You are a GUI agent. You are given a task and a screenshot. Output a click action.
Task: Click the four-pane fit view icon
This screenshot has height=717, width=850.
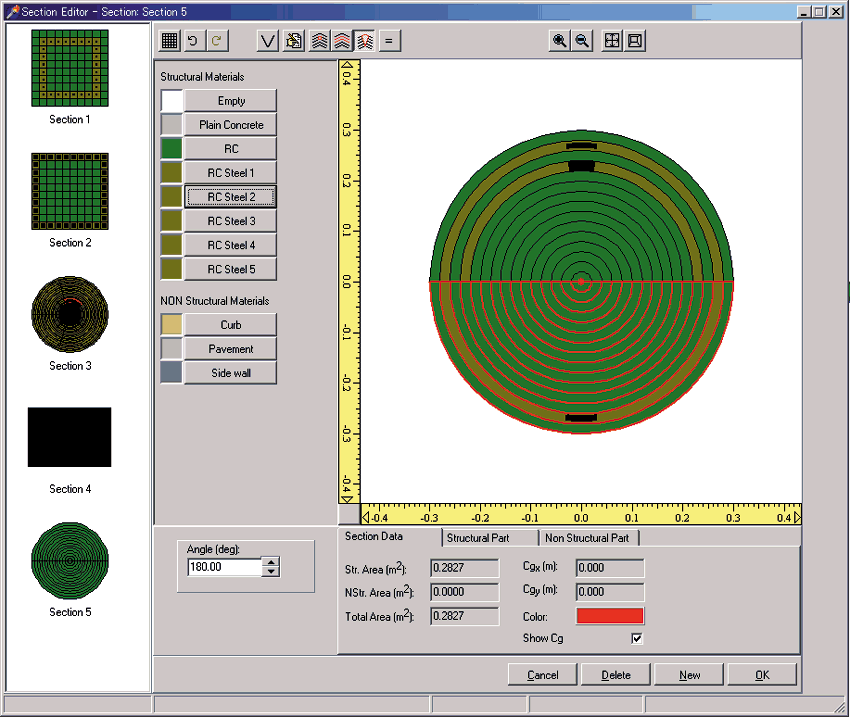point(612,41)
